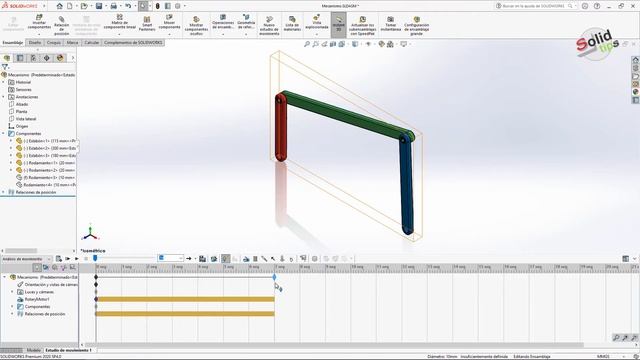640x360 pixels.
Task: Open the DisplayManager tab icon
Action: point(60,58)
